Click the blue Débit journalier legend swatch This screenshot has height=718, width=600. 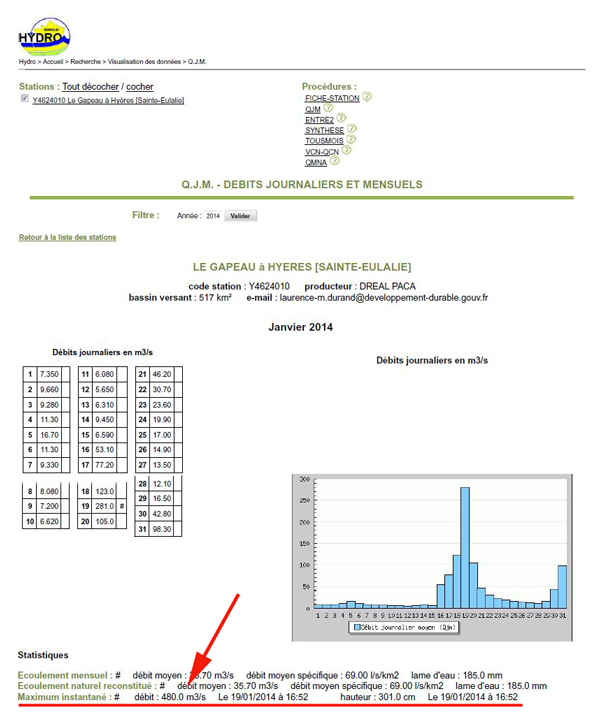click(357, 627)
